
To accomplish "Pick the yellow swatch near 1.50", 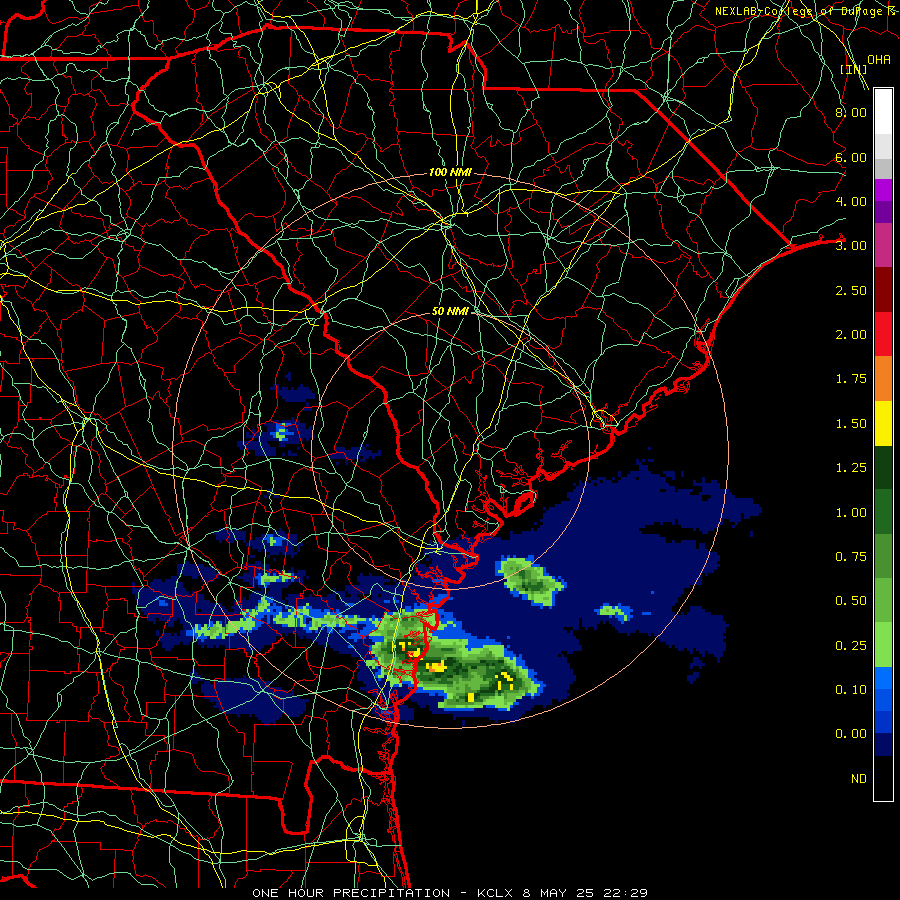I will pyautogui.click(x=883, y=423).
